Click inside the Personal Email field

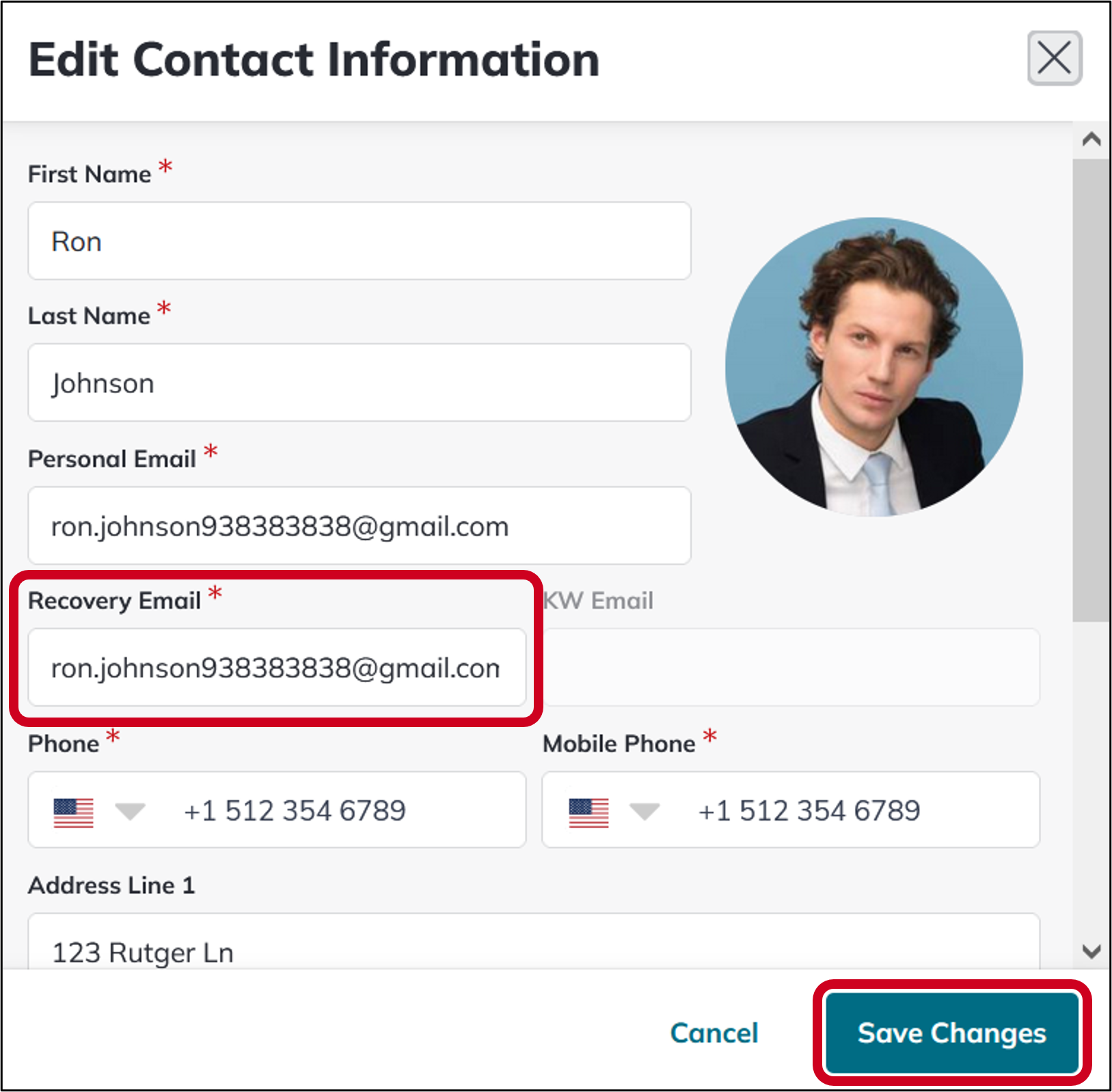tap(359, 526)
